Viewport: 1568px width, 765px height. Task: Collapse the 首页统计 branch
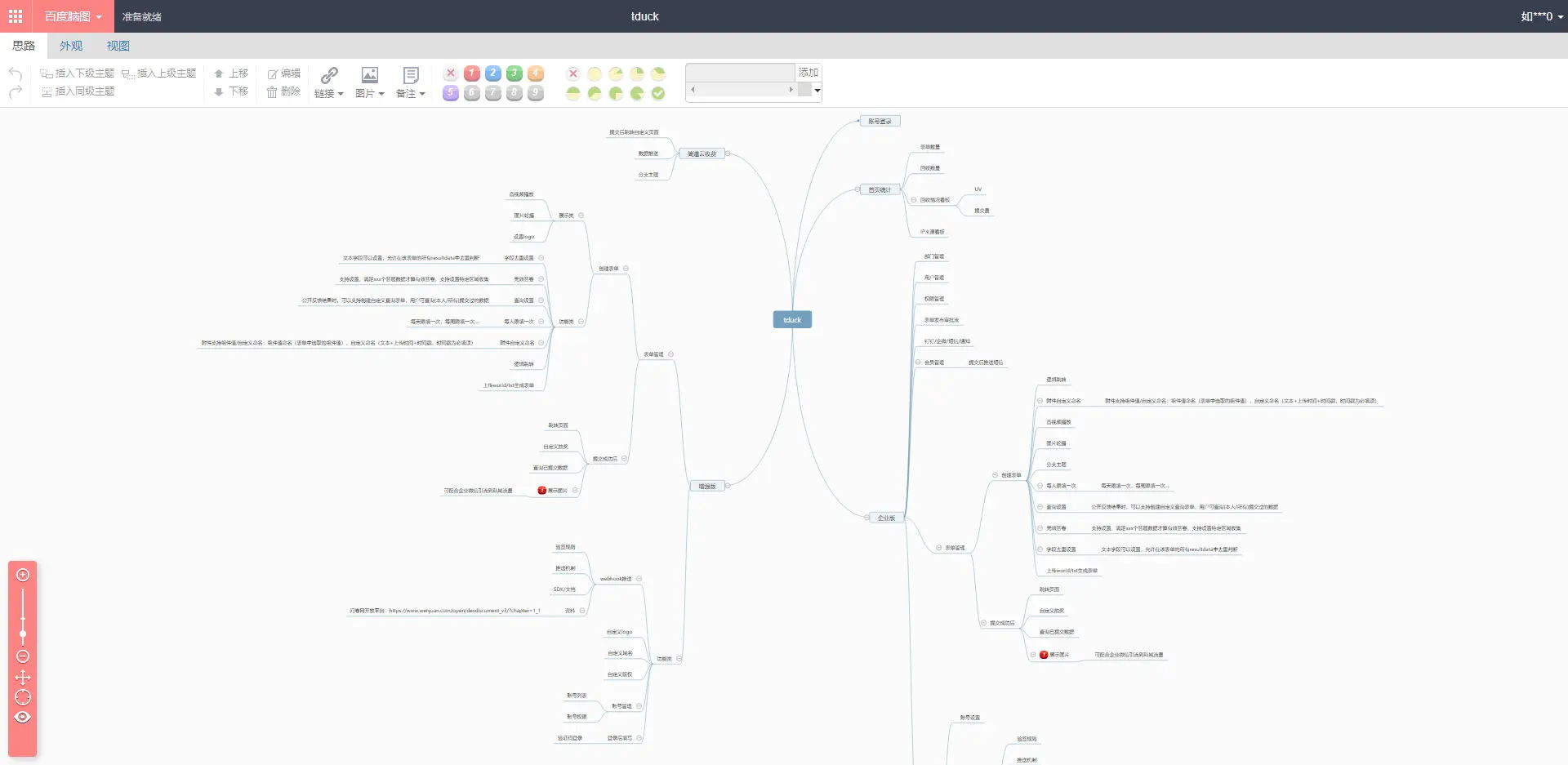857,189
